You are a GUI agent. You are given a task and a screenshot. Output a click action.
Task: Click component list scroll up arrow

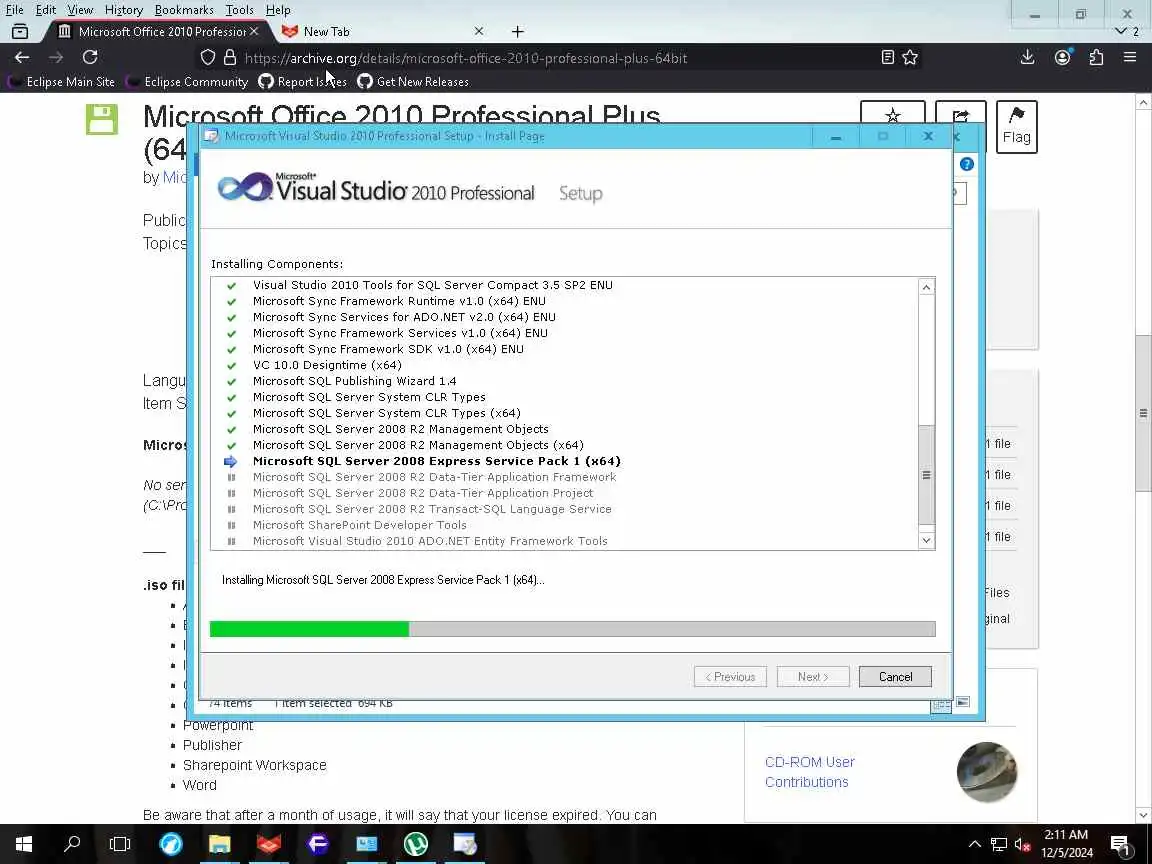tap(926, 287)
